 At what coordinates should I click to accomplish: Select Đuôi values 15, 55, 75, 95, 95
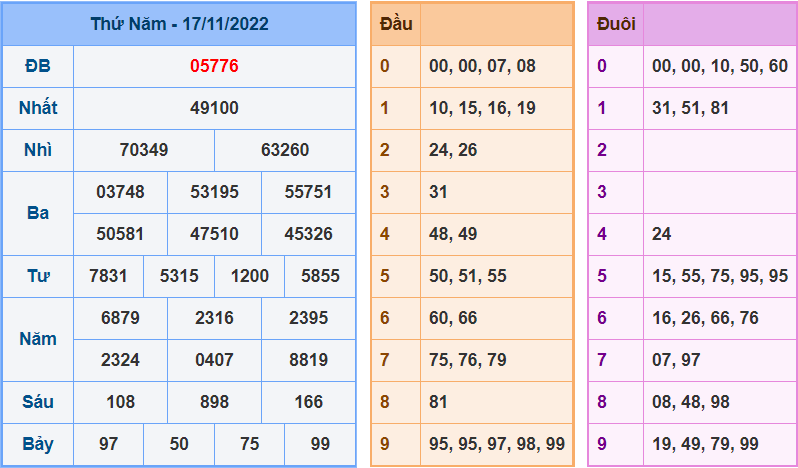[x=720, y=276]
